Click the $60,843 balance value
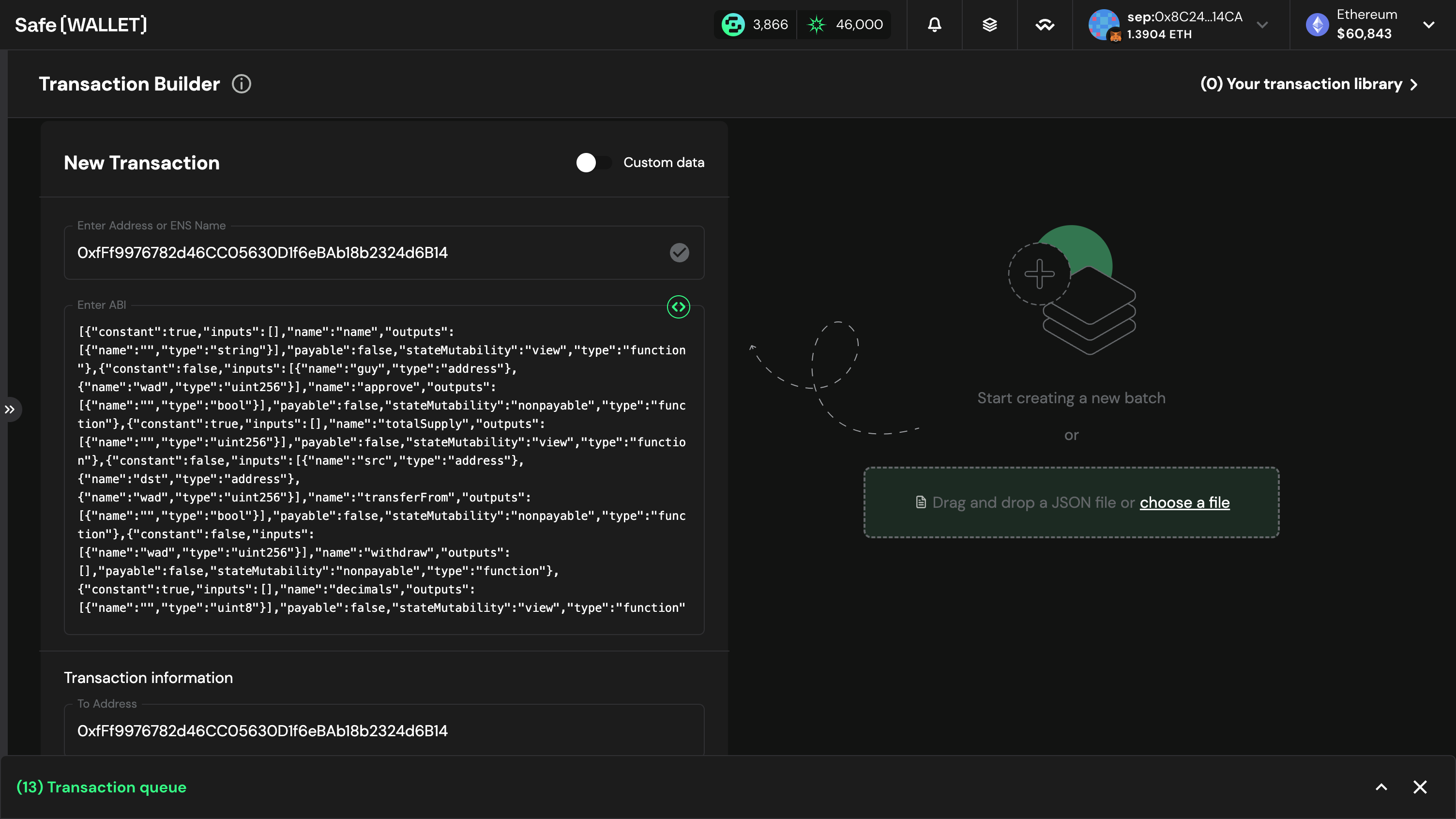Image resolution: width=1456 pixels, height=819 pixels. pyautogui.click(x=1364, y=34)
